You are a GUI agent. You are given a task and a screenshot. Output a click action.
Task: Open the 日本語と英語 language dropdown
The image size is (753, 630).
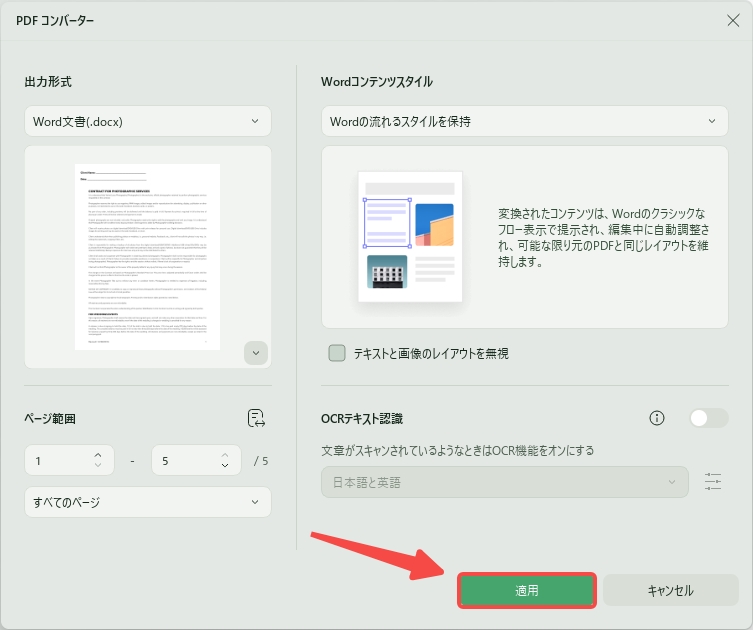(505, 482)
